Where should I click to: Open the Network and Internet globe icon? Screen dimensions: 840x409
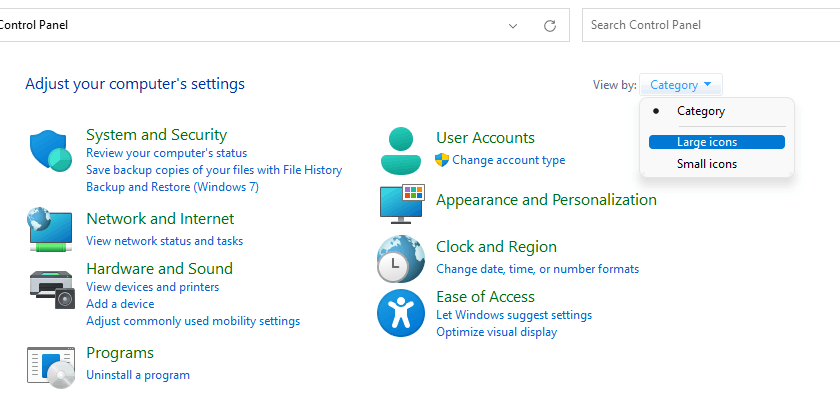click(50, 229)
